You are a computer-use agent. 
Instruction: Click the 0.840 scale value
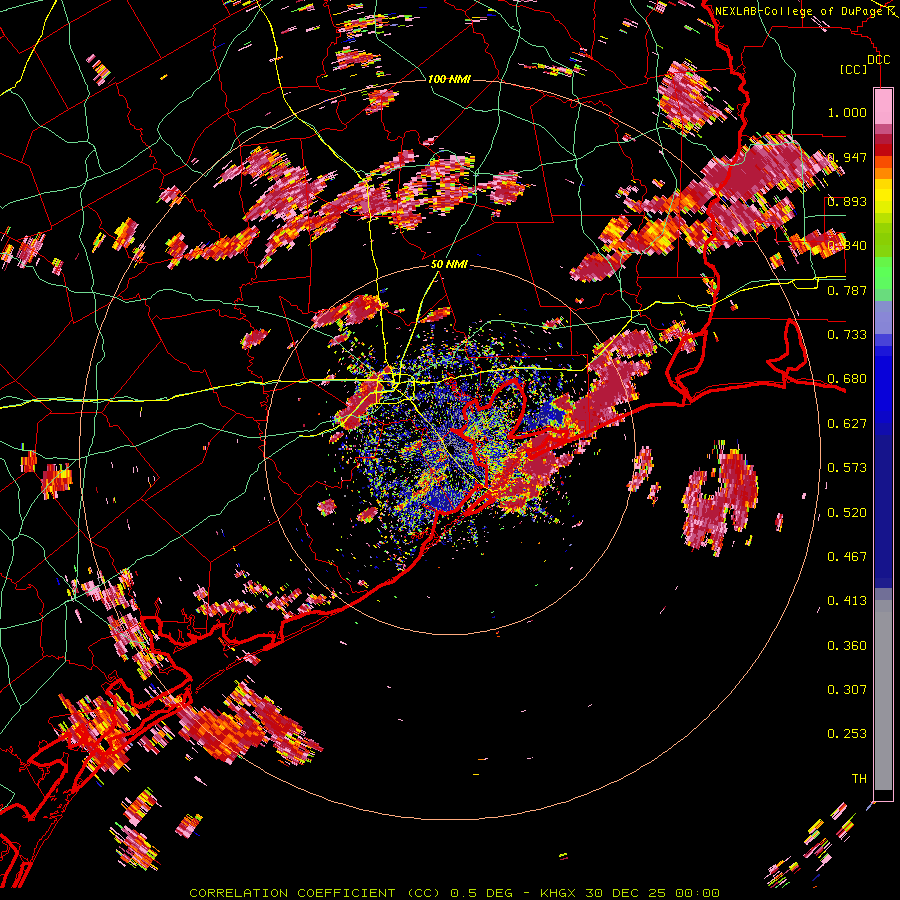click(847, 246)
